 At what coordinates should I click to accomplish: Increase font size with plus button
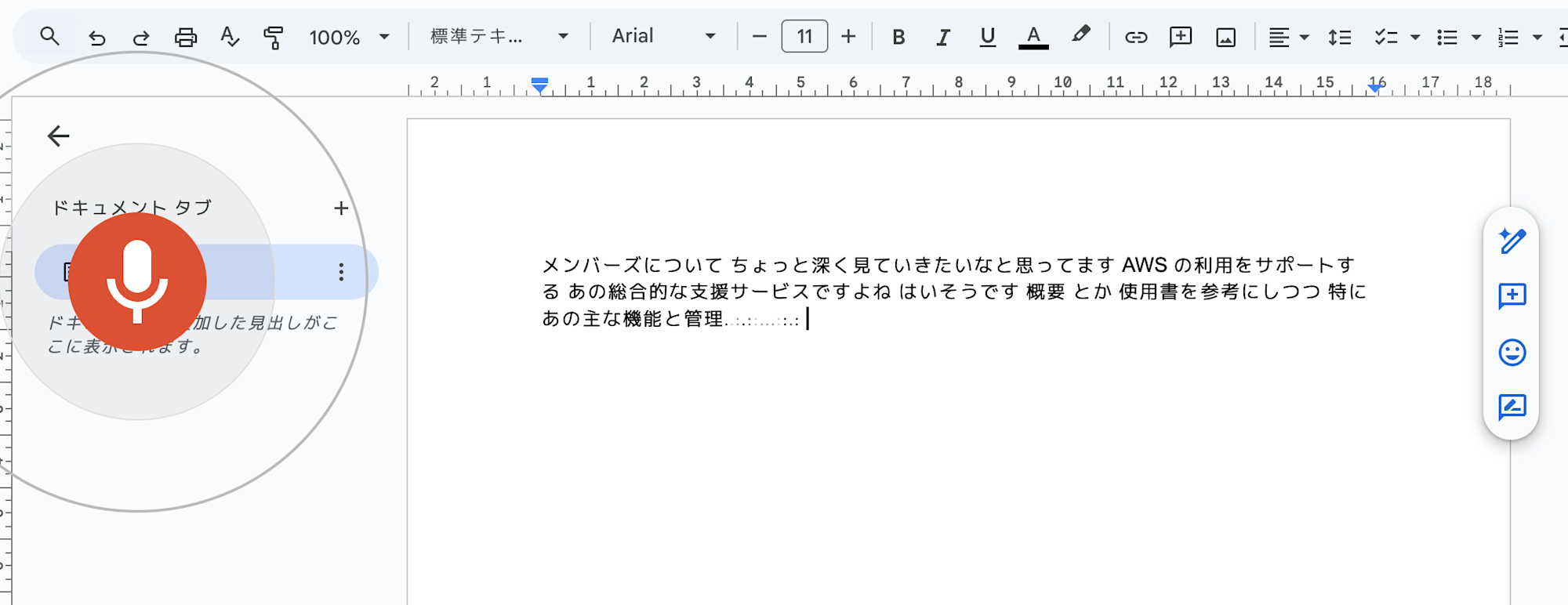tap(848, 37)
